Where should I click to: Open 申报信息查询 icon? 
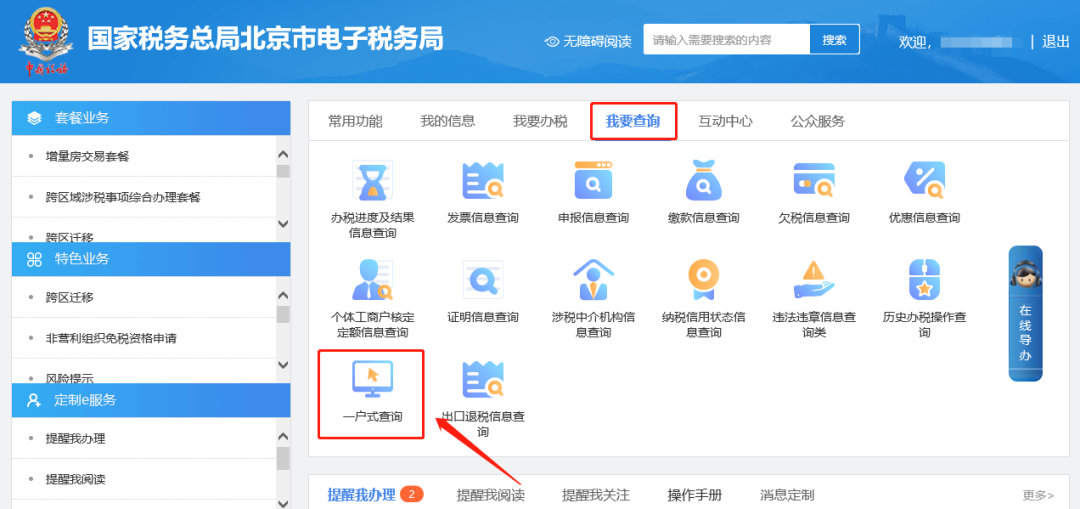(x=593, y=180)
